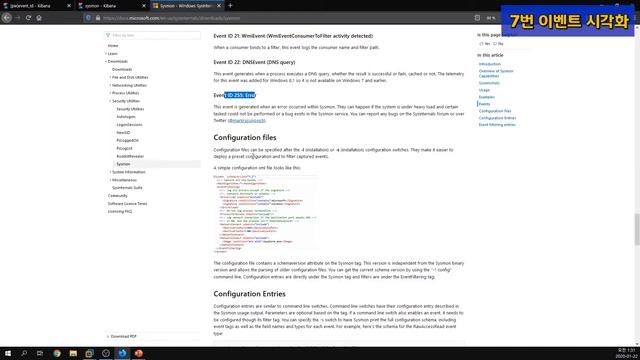Launch Chrome from the taskbar

point(57,353)
